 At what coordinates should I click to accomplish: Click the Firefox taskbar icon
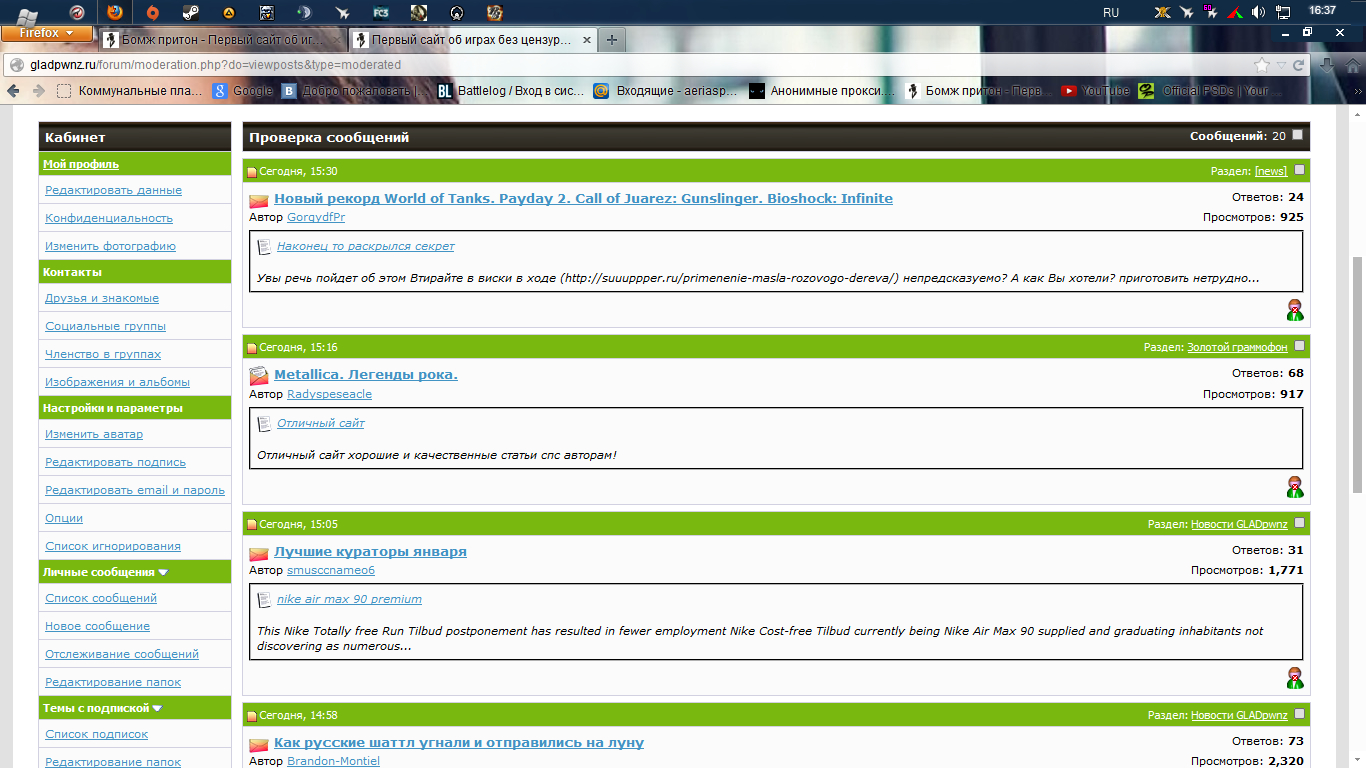(x=114, y=13)
